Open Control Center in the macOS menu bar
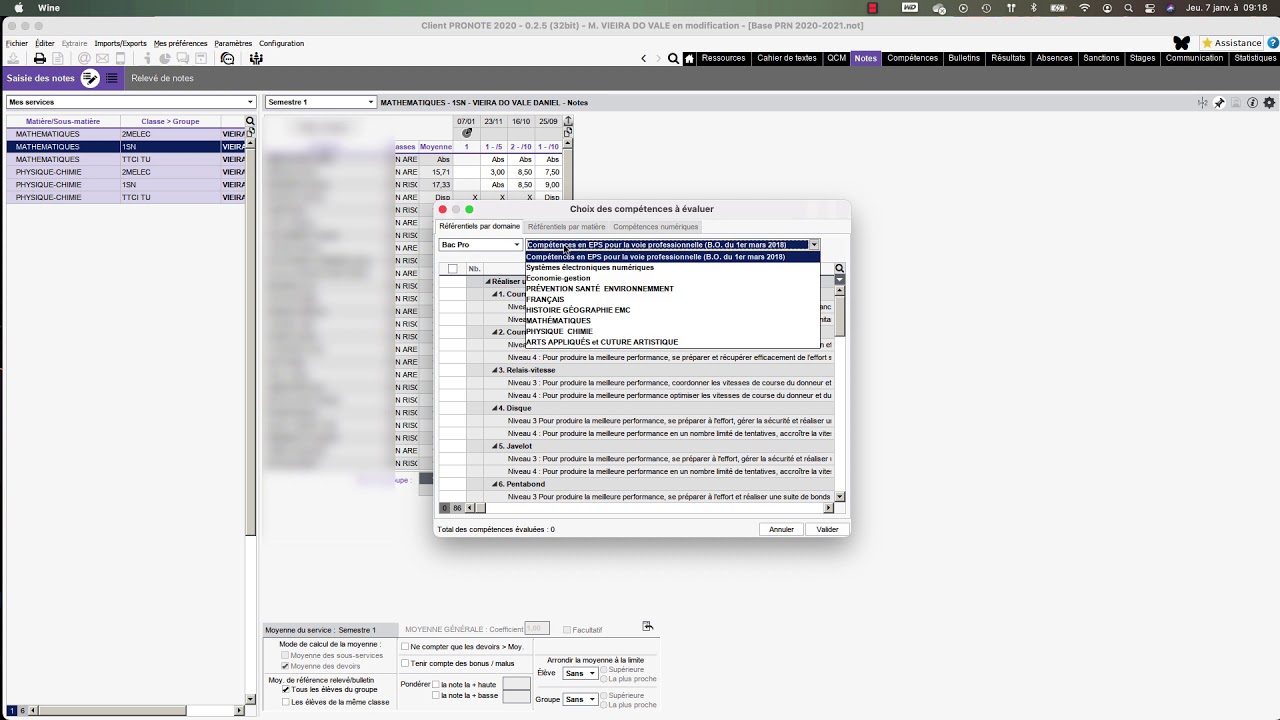1280x720 pixels. tap(1149, 8)
